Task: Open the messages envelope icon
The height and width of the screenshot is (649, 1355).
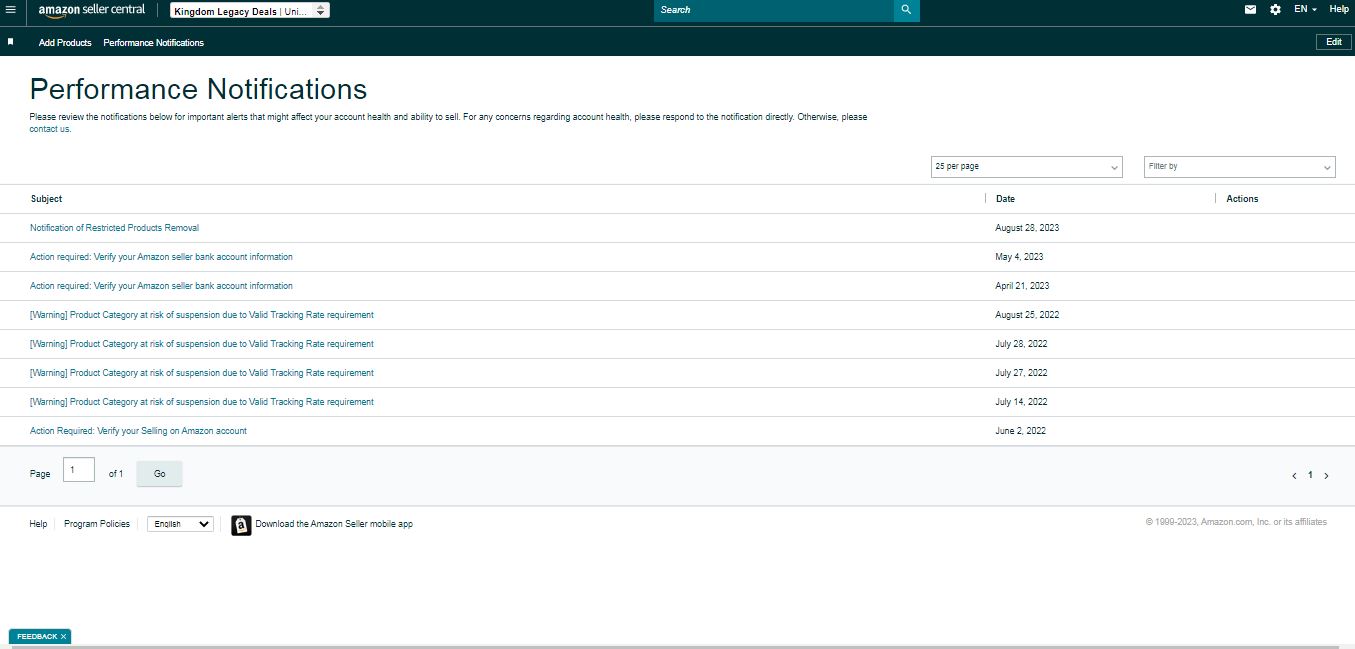Action: [1250, 9]
